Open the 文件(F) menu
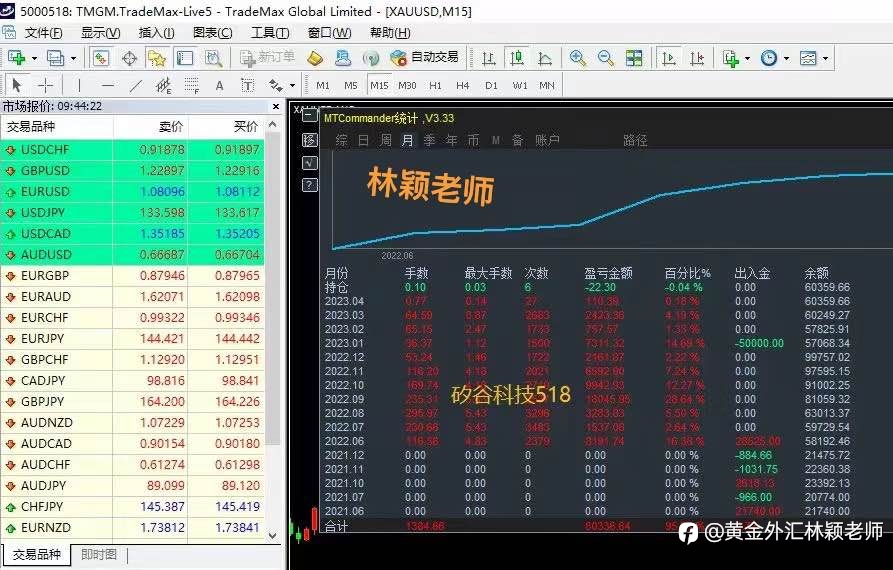This screenshot has height=570, width=893. (43, 33)
